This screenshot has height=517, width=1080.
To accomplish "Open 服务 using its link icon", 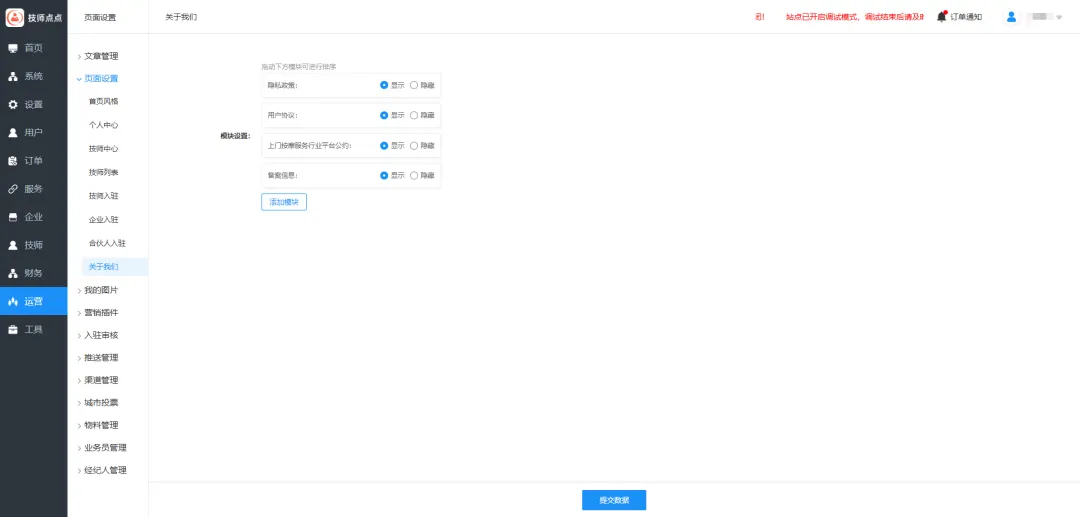I will [x=13, y=188].
